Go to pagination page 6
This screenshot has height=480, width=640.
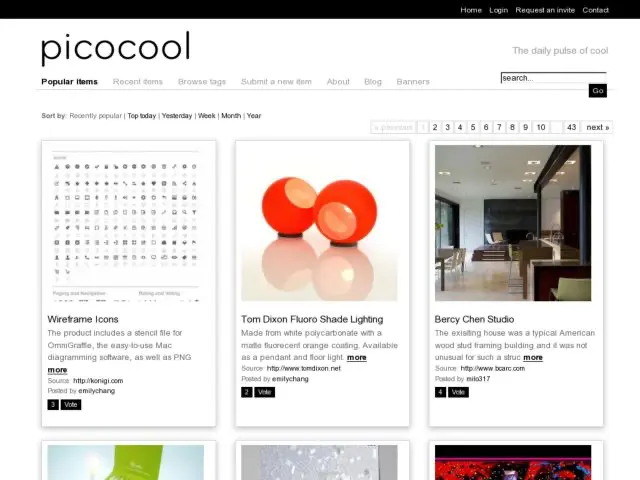486,127
